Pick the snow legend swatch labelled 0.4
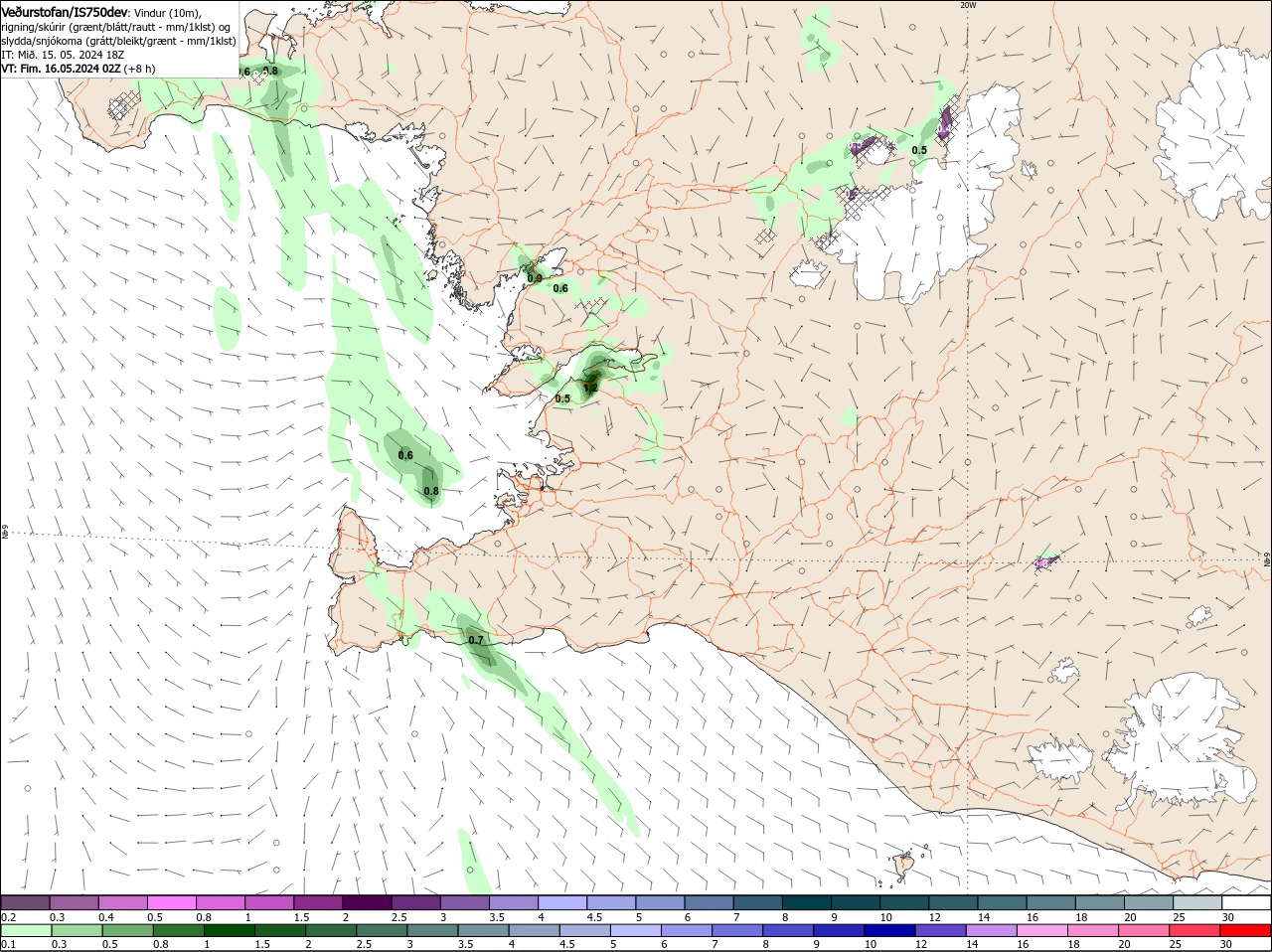 (x=122, y=902)
